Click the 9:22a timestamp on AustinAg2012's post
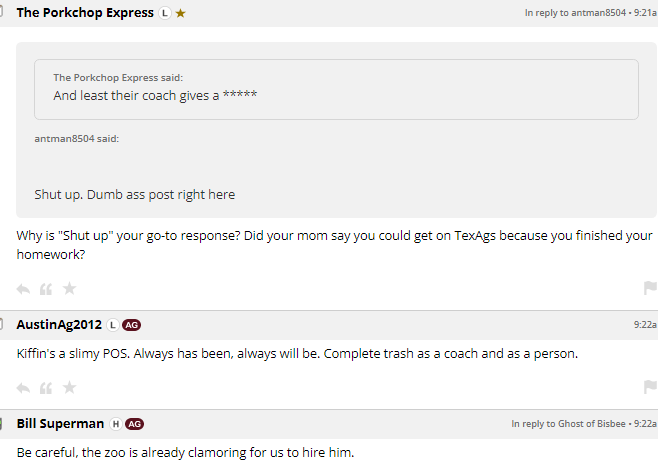The image size is (658, 469). coord(645,324)
